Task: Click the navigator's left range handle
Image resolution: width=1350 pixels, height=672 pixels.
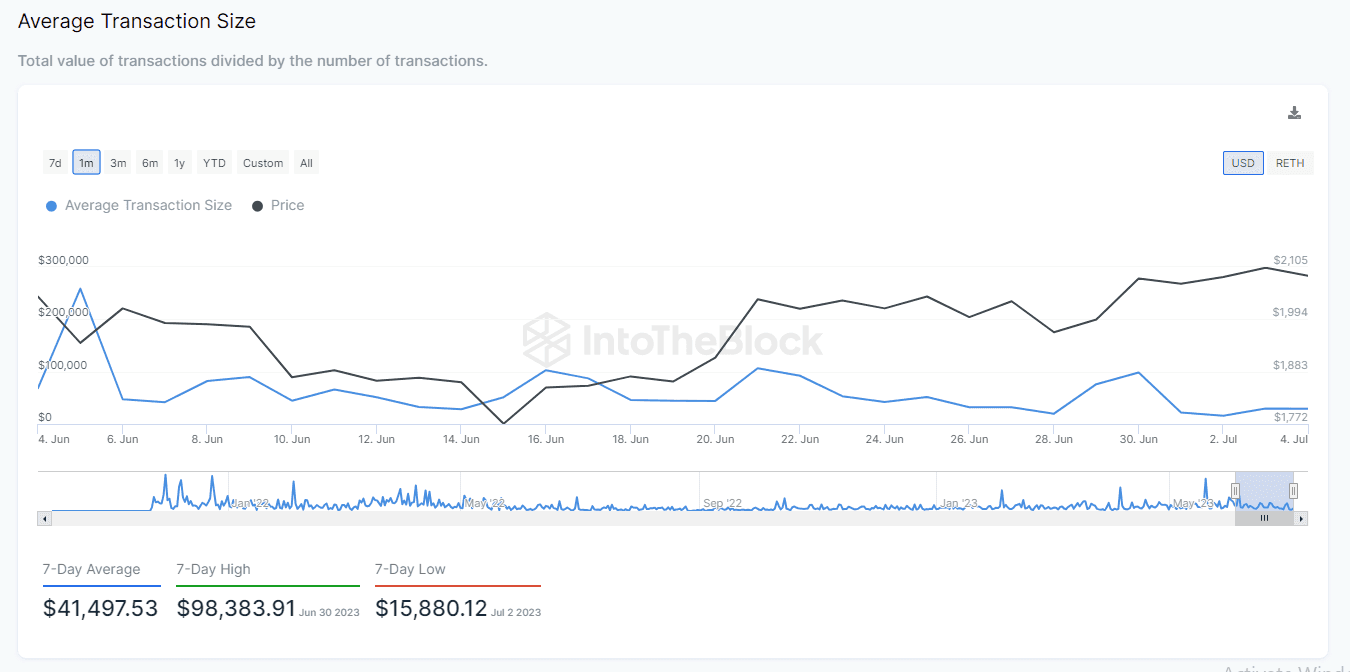Action: 1235,490
